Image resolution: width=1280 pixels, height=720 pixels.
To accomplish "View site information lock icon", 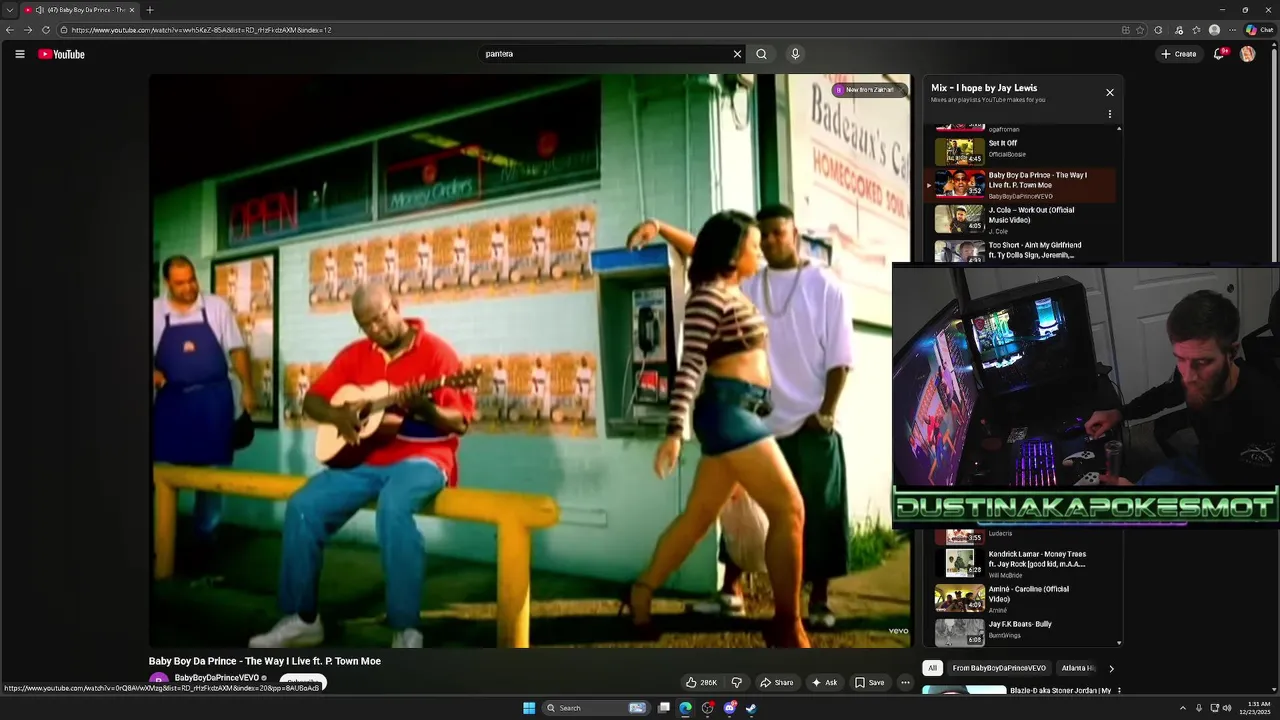I will [x=64, y=30].
